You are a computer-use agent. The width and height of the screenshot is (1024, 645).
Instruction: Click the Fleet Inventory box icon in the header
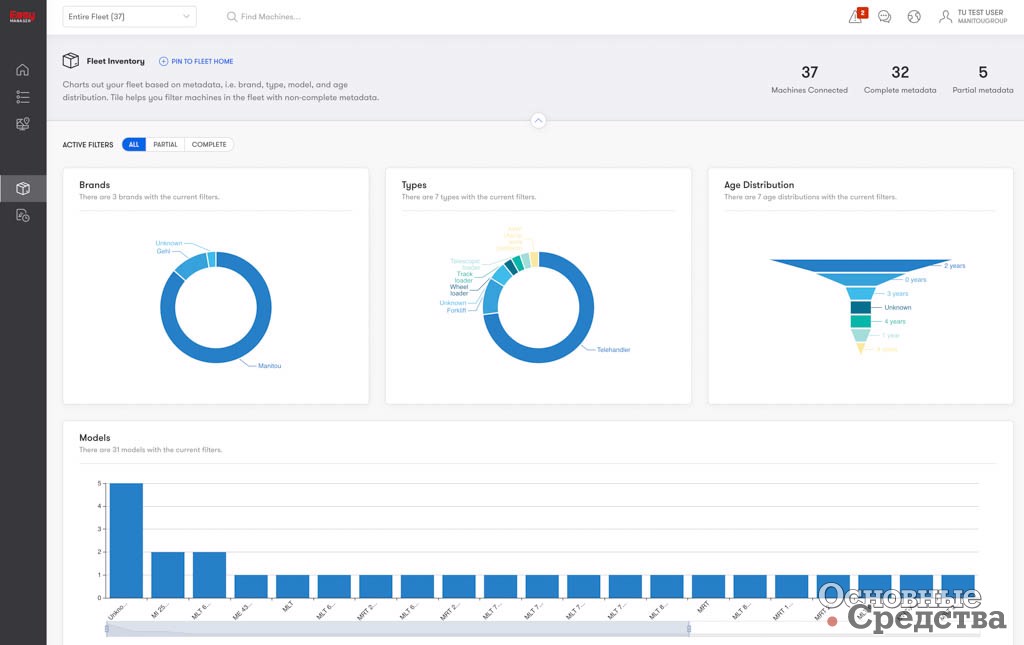pyautogui.click(x=71, y=61)
